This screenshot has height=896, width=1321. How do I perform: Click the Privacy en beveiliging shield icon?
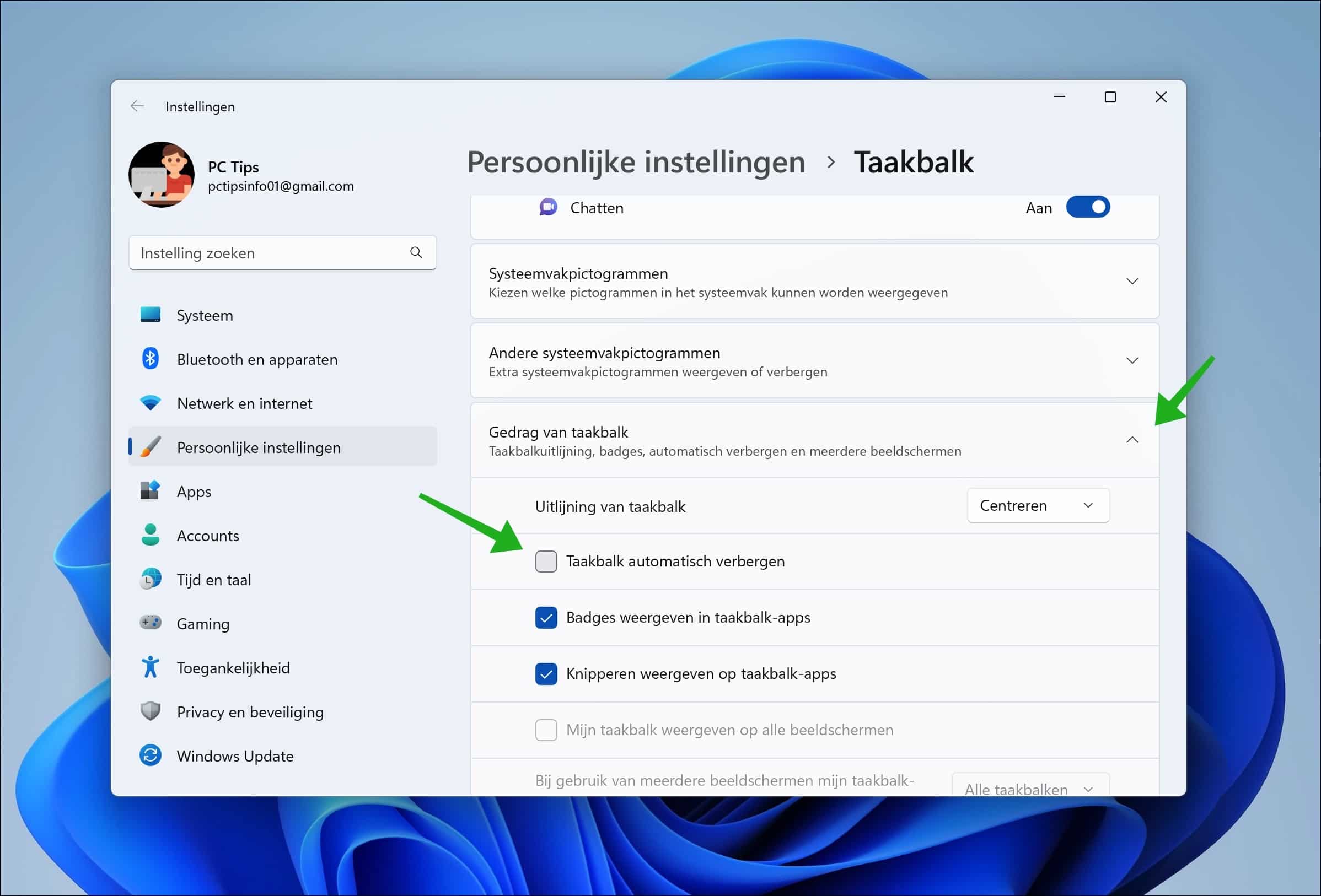pyautogui.click(x=149, y=711)
